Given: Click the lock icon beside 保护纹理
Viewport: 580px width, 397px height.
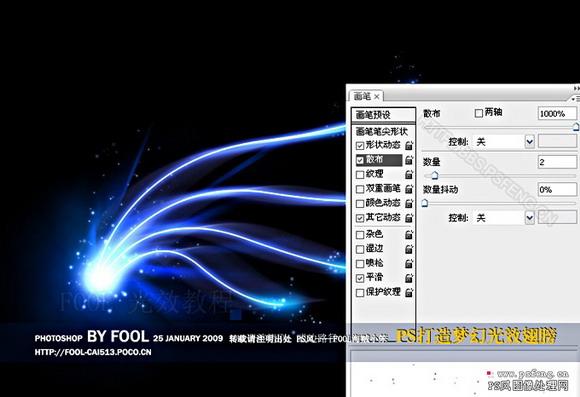Looking at the screenshot, I should (408, 292).
